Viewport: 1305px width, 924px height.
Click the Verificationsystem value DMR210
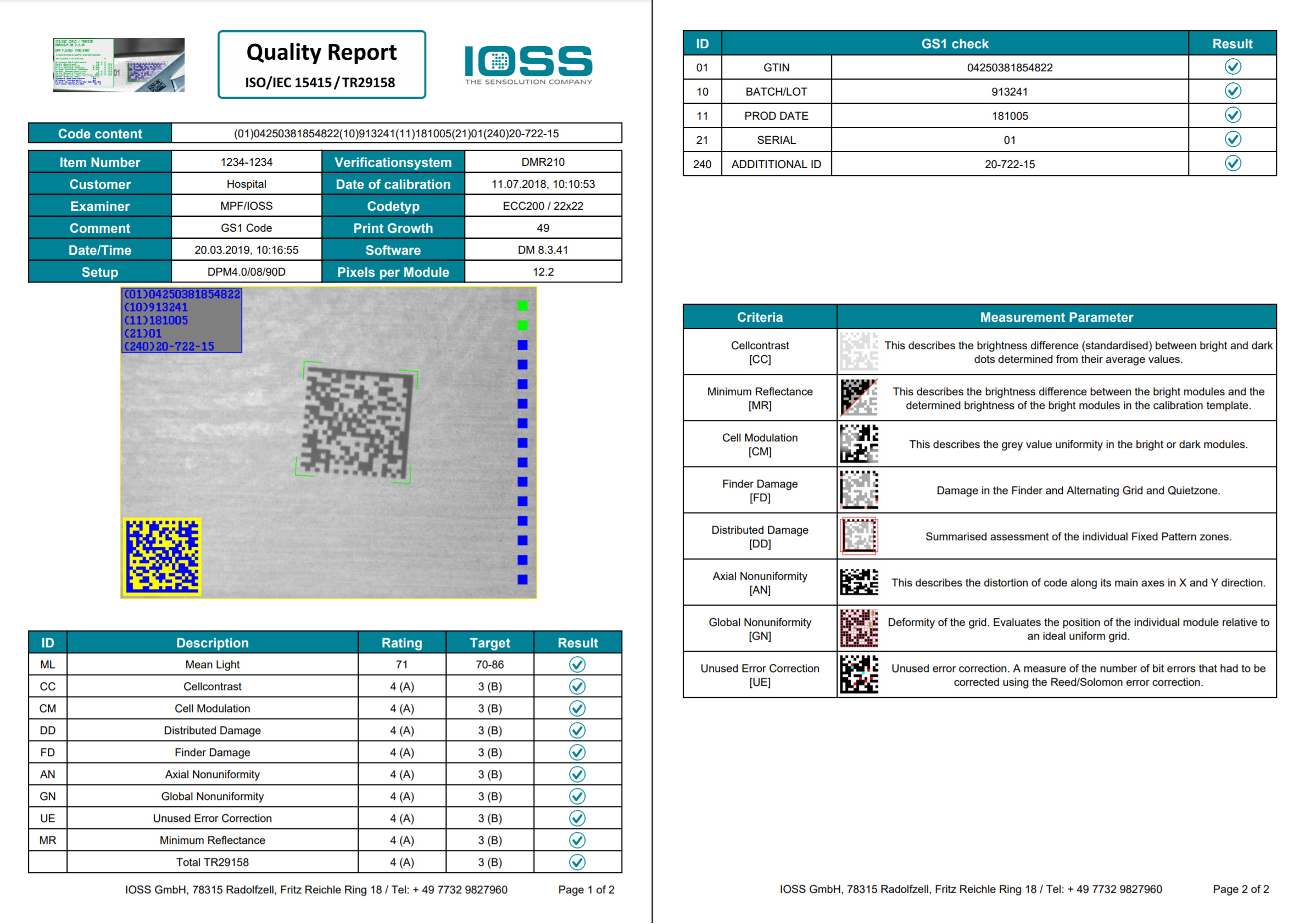(x=544, y=162)
